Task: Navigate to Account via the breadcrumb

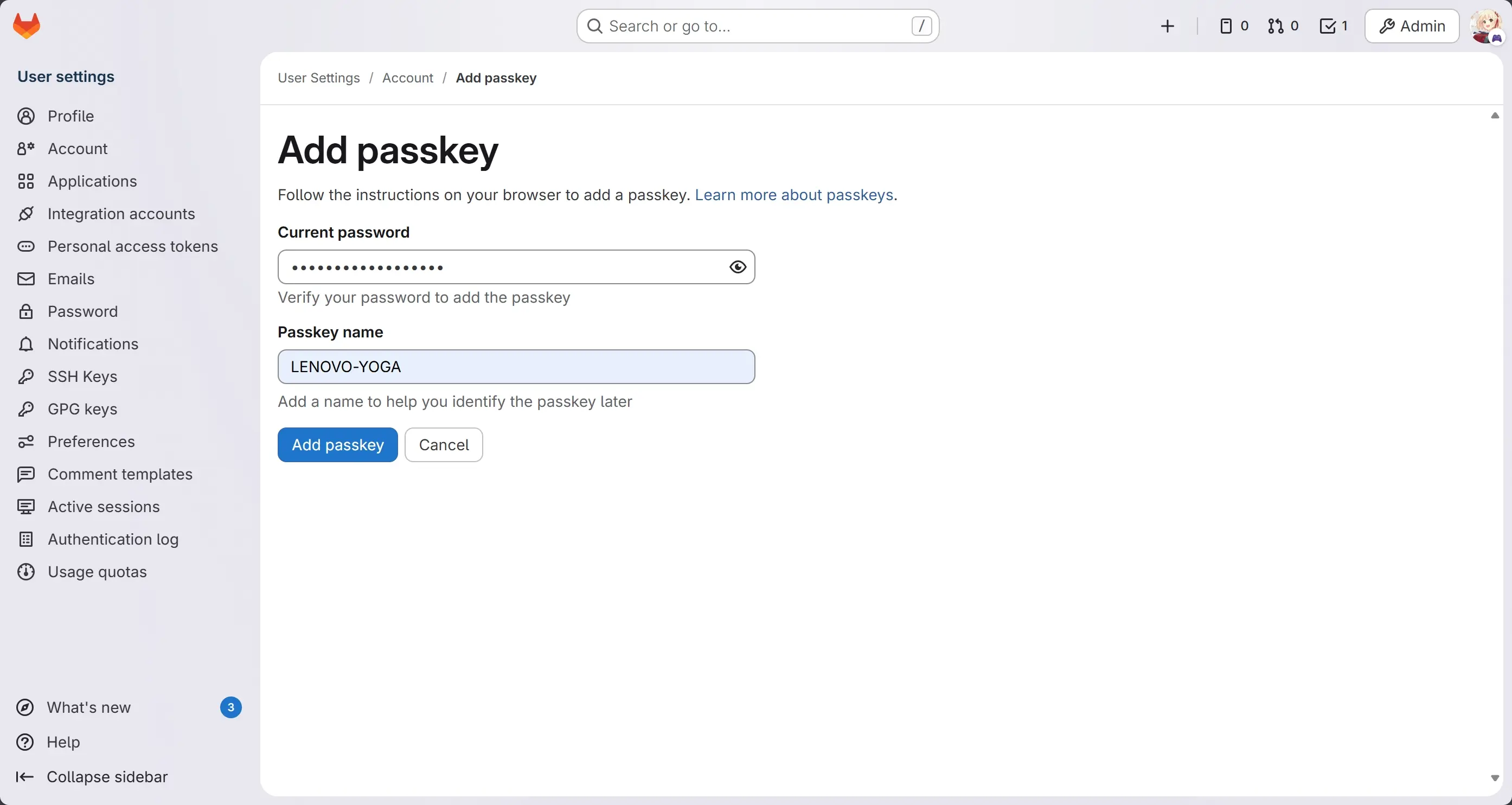Action: point(407,77)
